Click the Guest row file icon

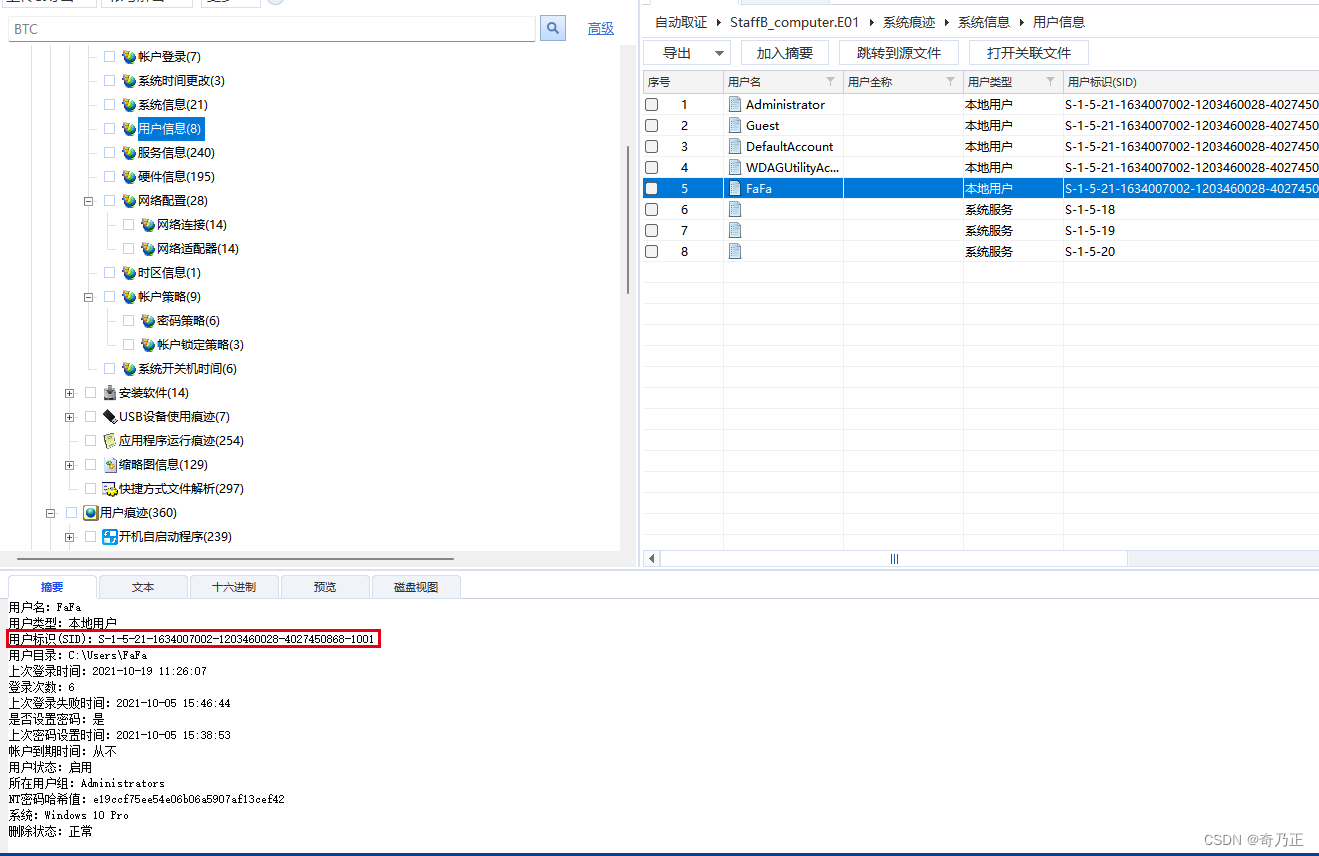pos(735,125)
